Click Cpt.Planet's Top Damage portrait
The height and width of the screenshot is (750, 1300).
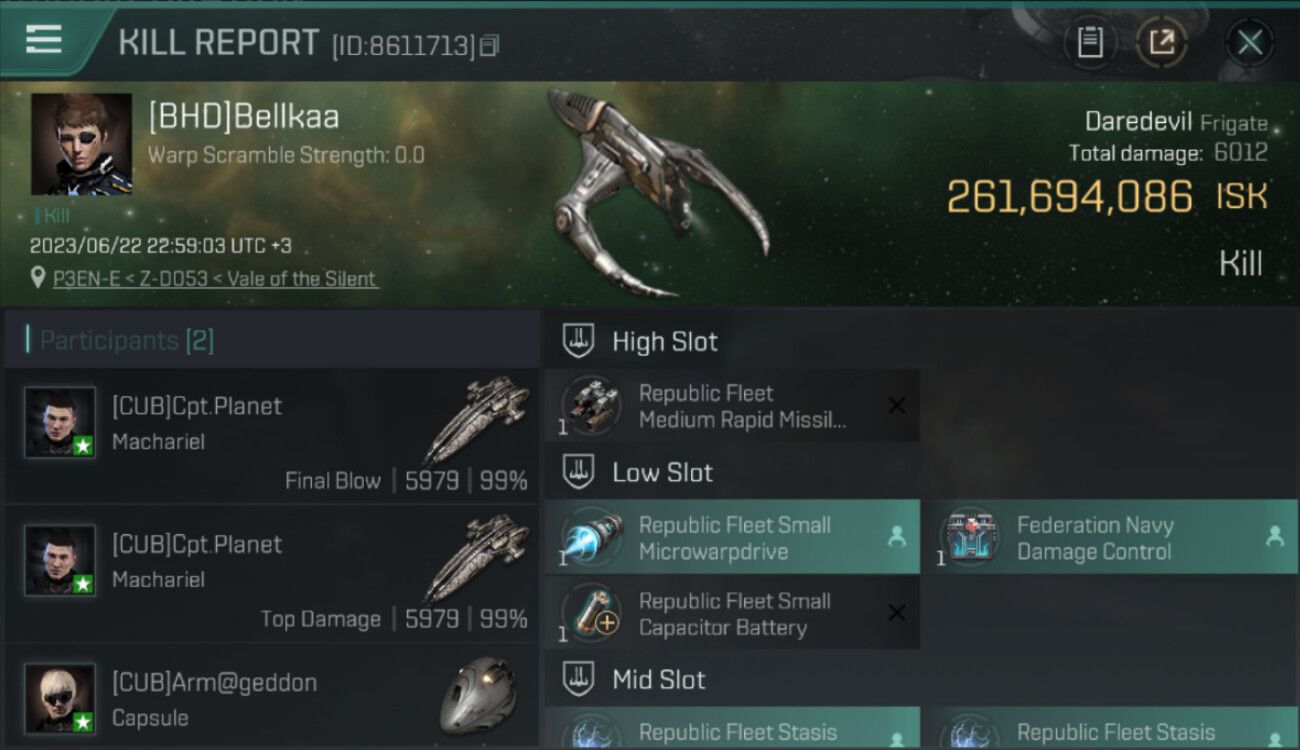pos(60,561)
